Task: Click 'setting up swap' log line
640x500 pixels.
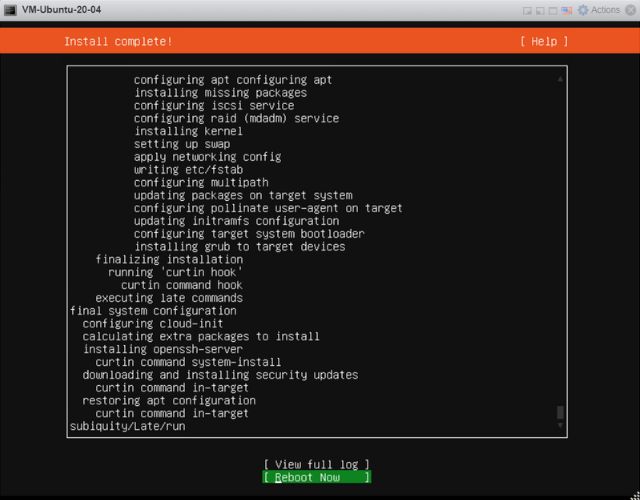Action: [182, 144]
